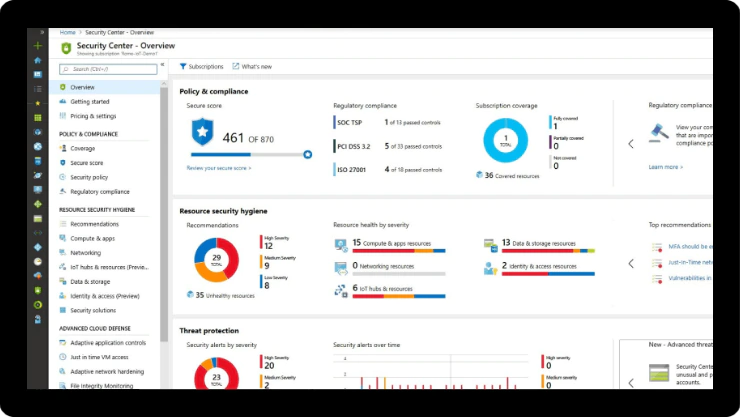Click the secure score progress bar star marker
Viewport: 740px width, 417px height.
[308, 154]
